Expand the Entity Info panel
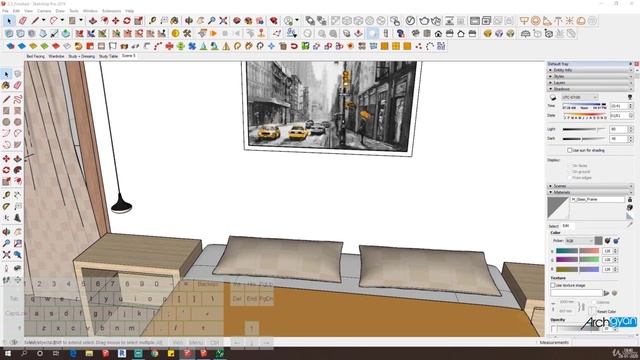640x360 pixels. 589,70
